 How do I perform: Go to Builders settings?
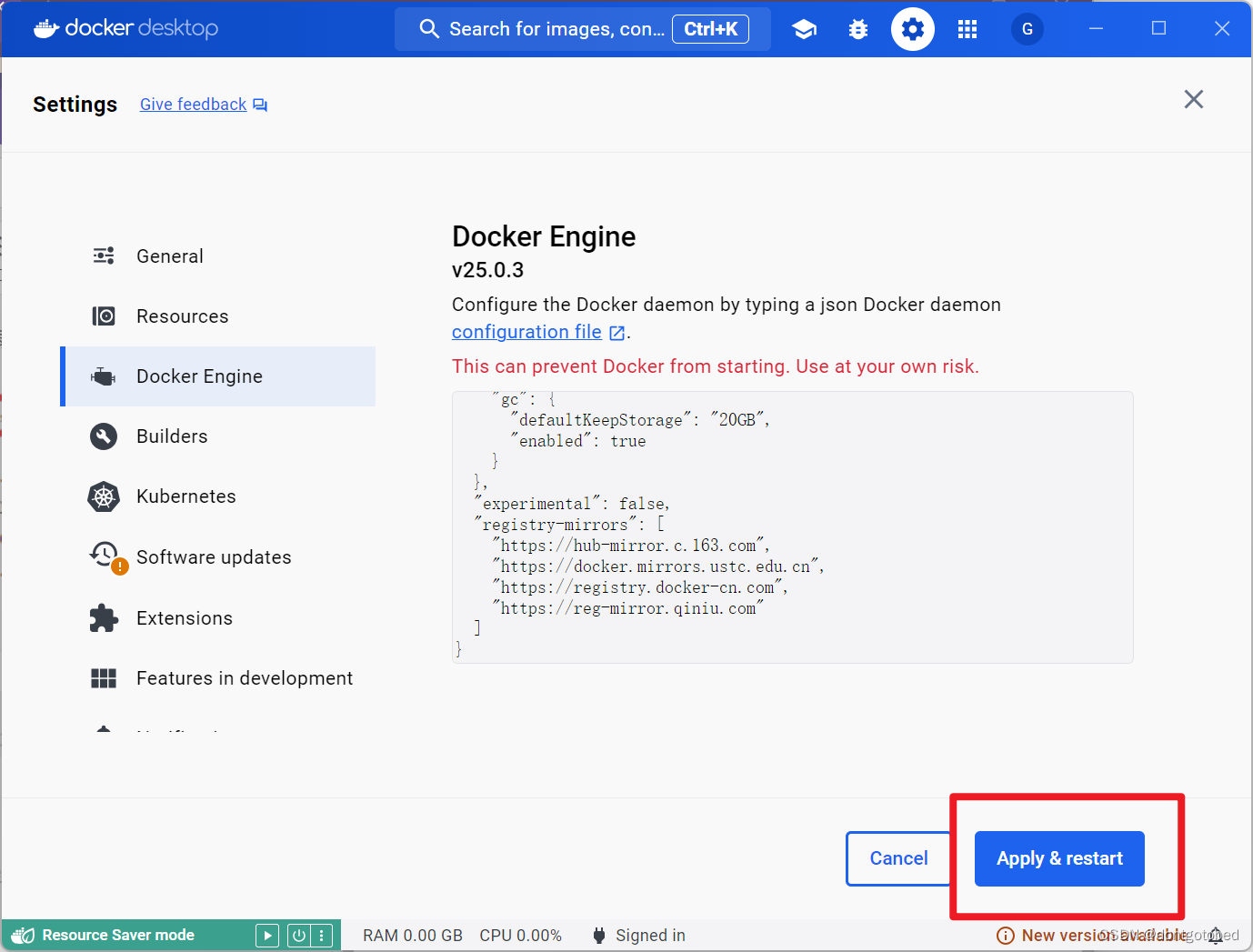click(x=172, y=436)
